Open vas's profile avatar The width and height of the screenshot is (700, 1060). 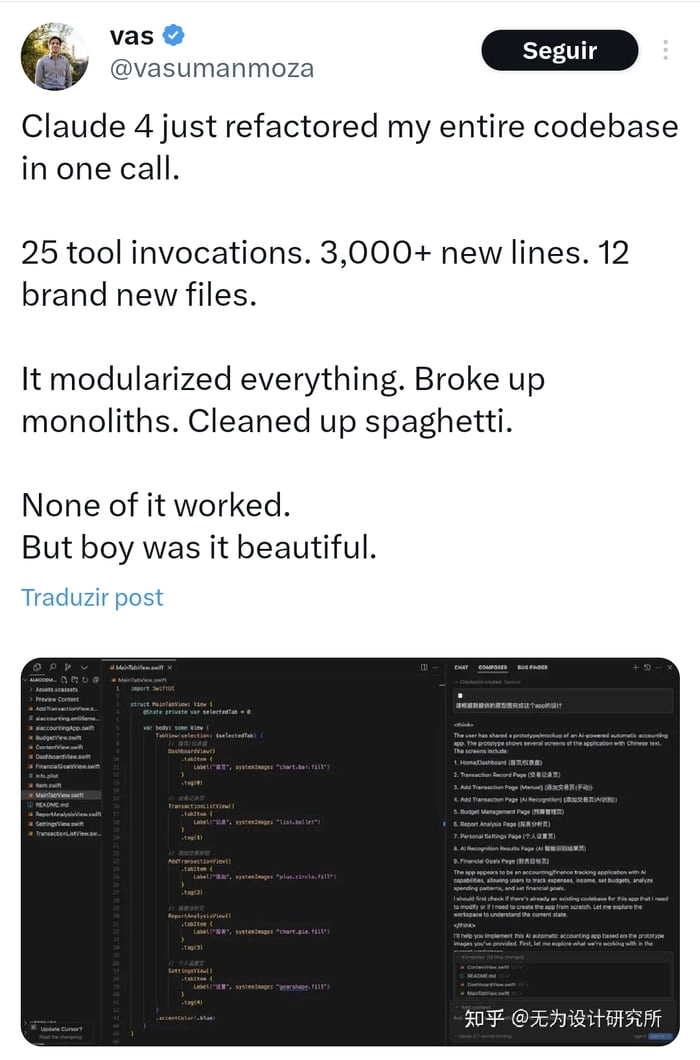pos(54,57)
